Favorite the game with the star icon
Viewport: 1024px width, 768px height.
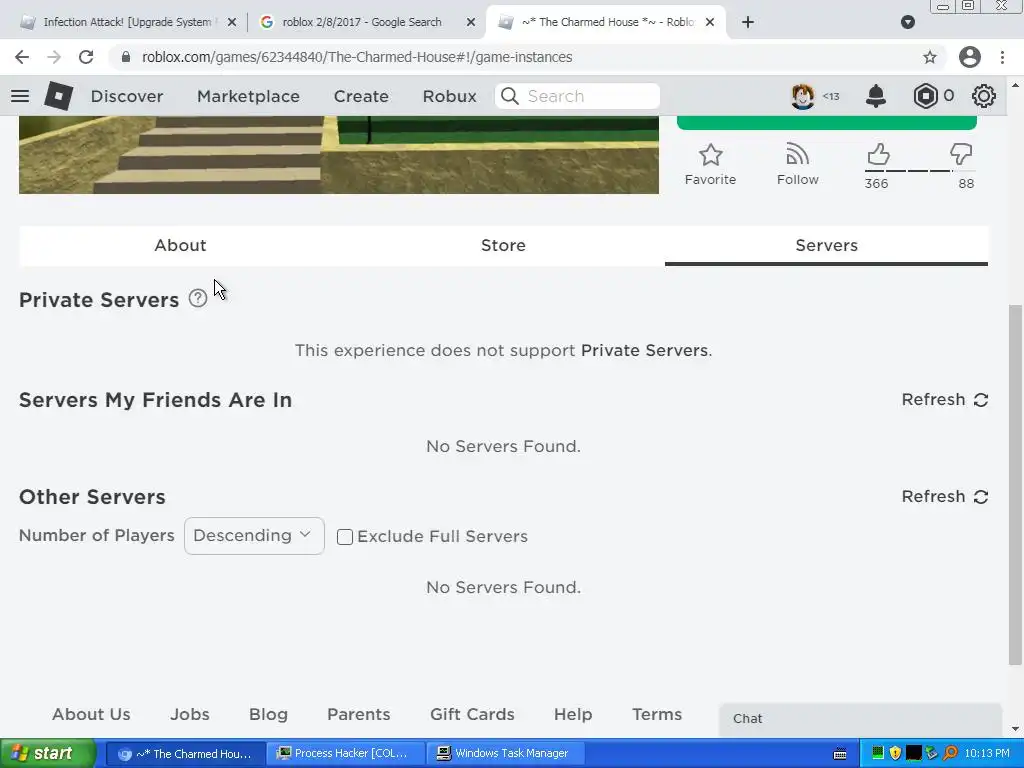pyautogui.click(x=711, y=155)
